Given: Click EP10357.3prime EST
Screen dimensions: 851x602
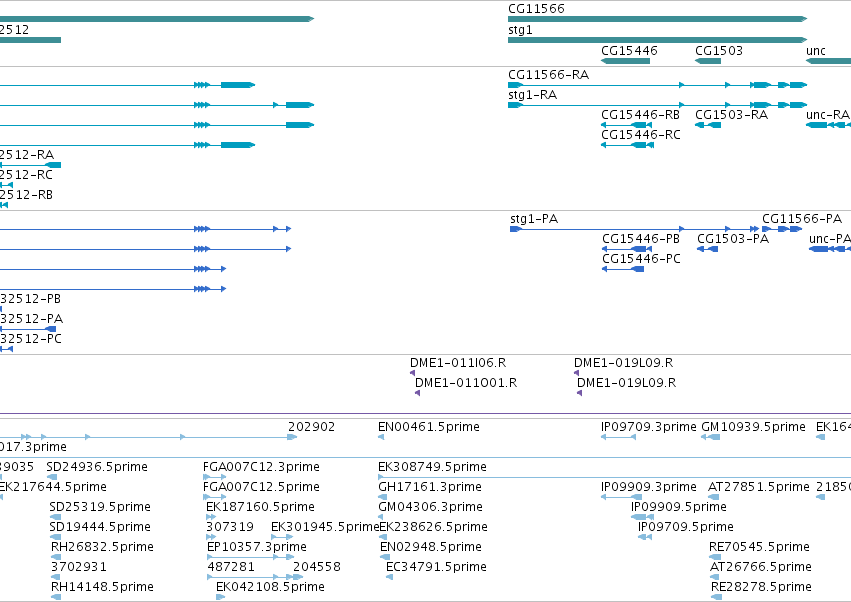Looking at the screenshot, I should [x=251, y=557].
